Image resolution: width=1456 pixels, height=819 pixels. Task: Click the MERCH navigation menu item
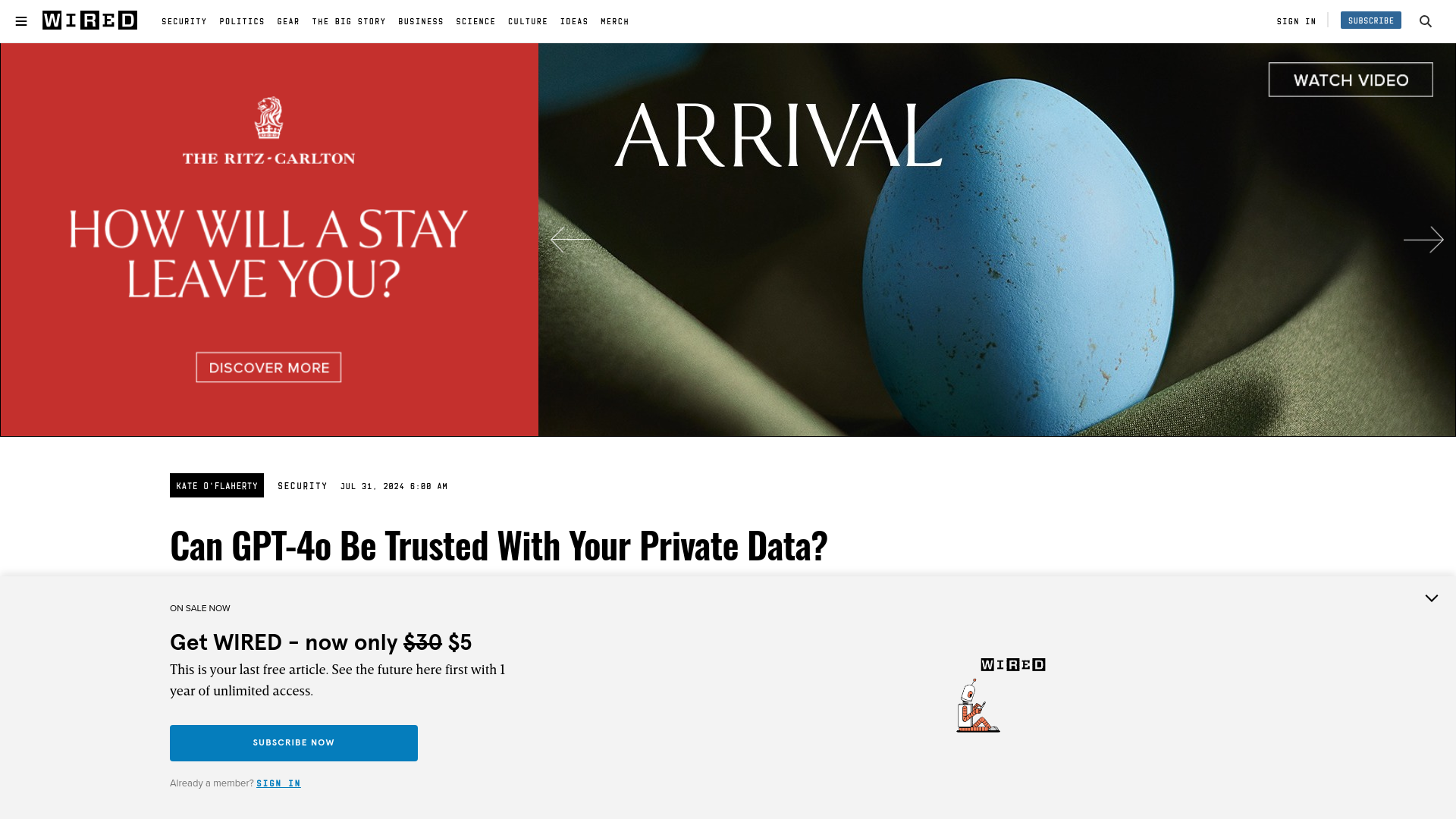[x=614, y=21]
